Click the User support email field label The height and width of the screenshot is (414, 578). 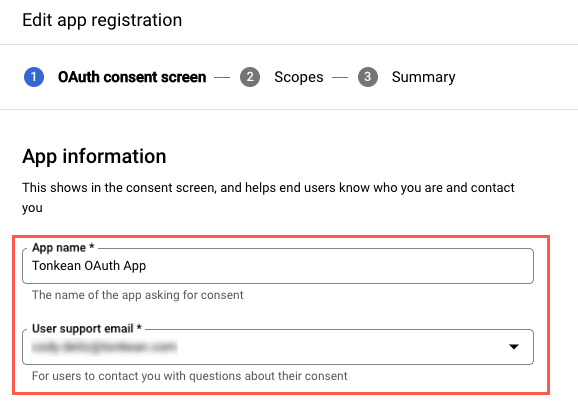click(87, 328)
